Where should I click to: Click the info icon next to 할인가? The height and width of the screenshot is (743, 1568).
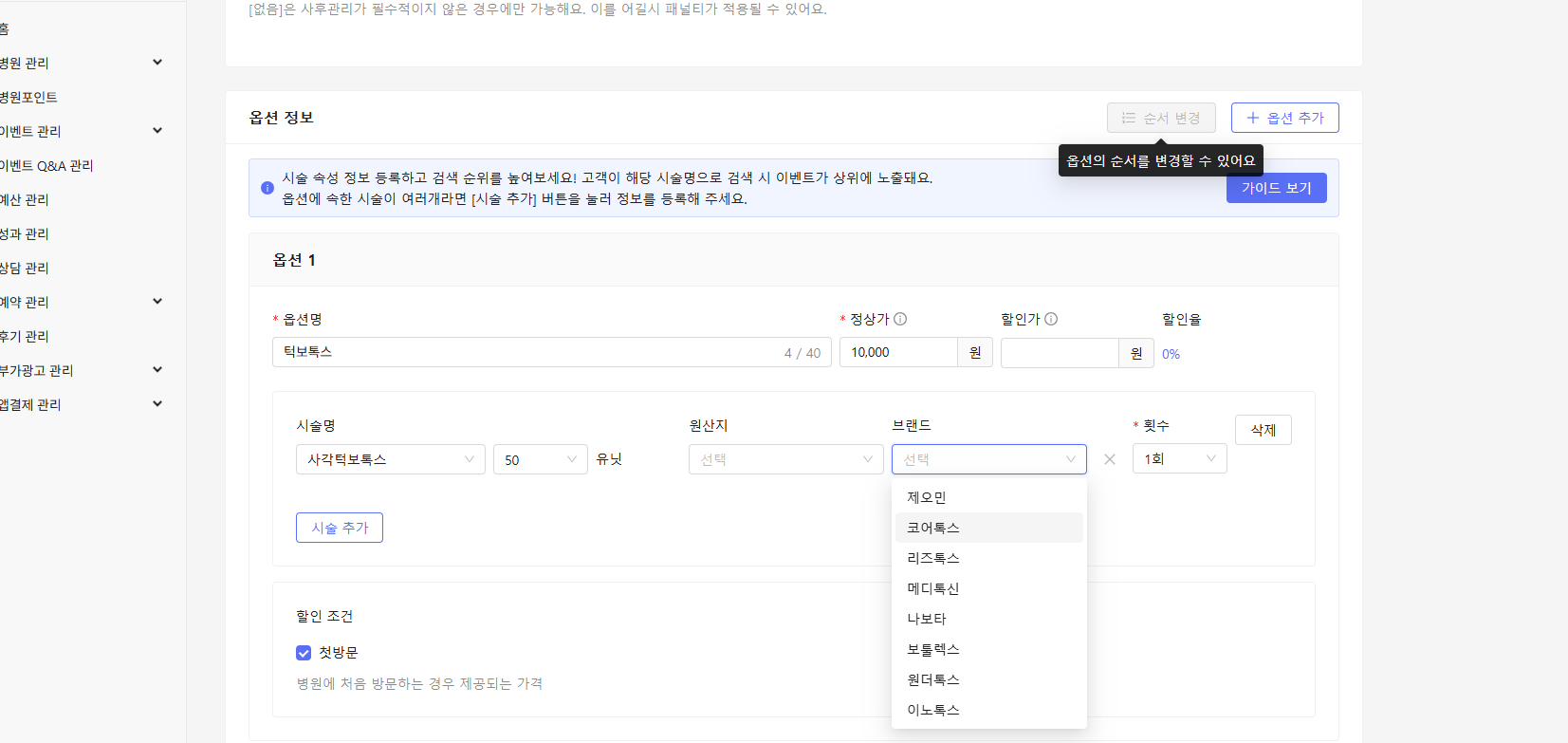[1051, 320]
